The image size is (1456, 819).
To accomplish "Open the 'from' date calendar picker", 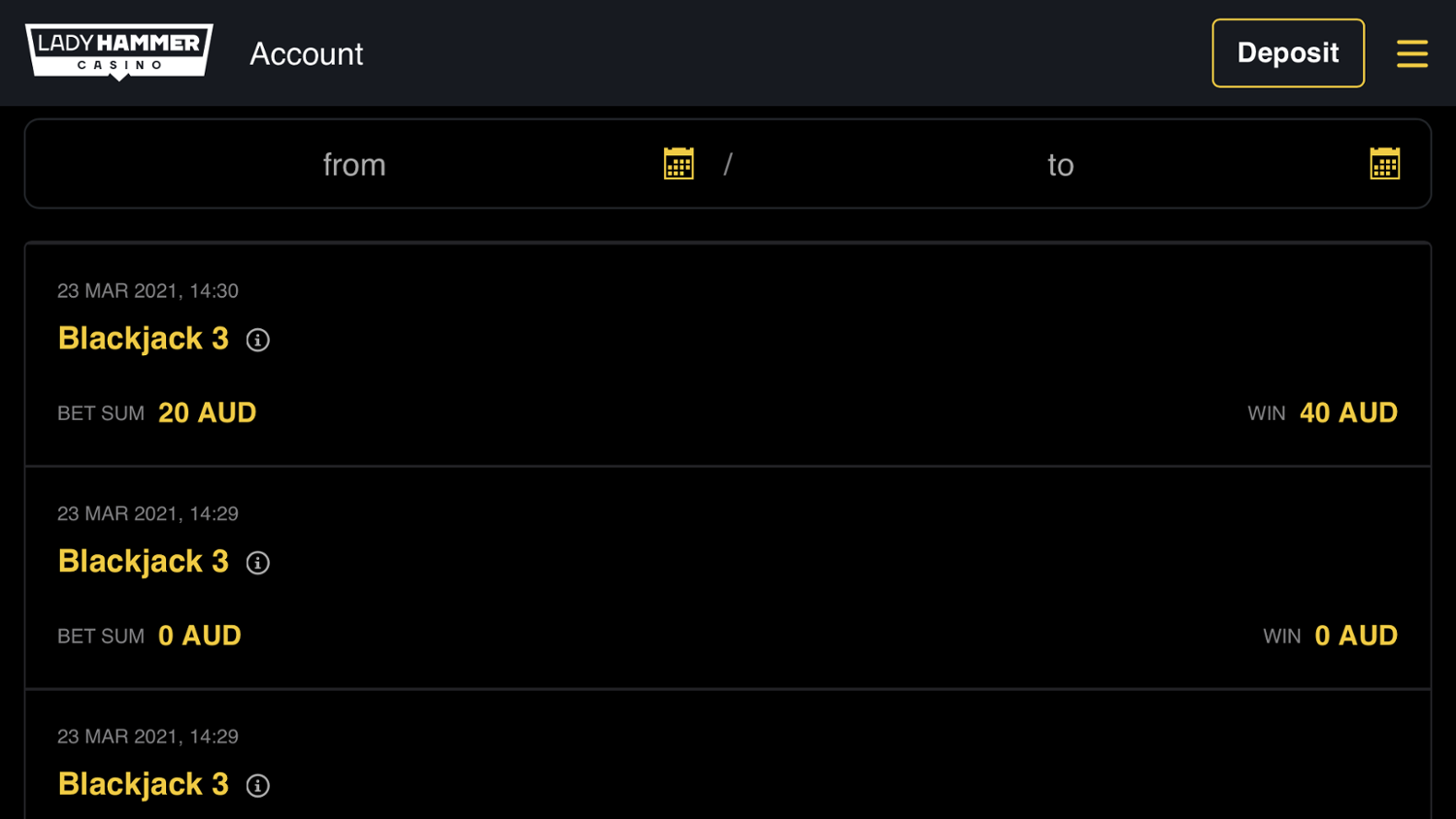I will [x=678, y=164].
